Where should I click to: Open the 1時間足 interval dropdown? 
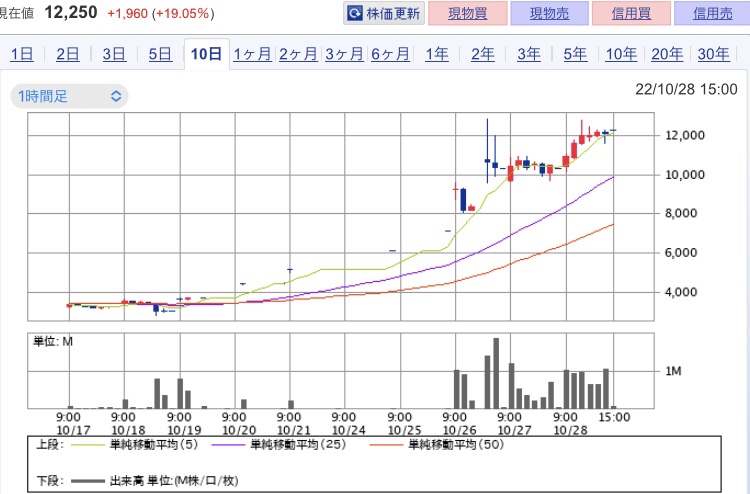69,96
